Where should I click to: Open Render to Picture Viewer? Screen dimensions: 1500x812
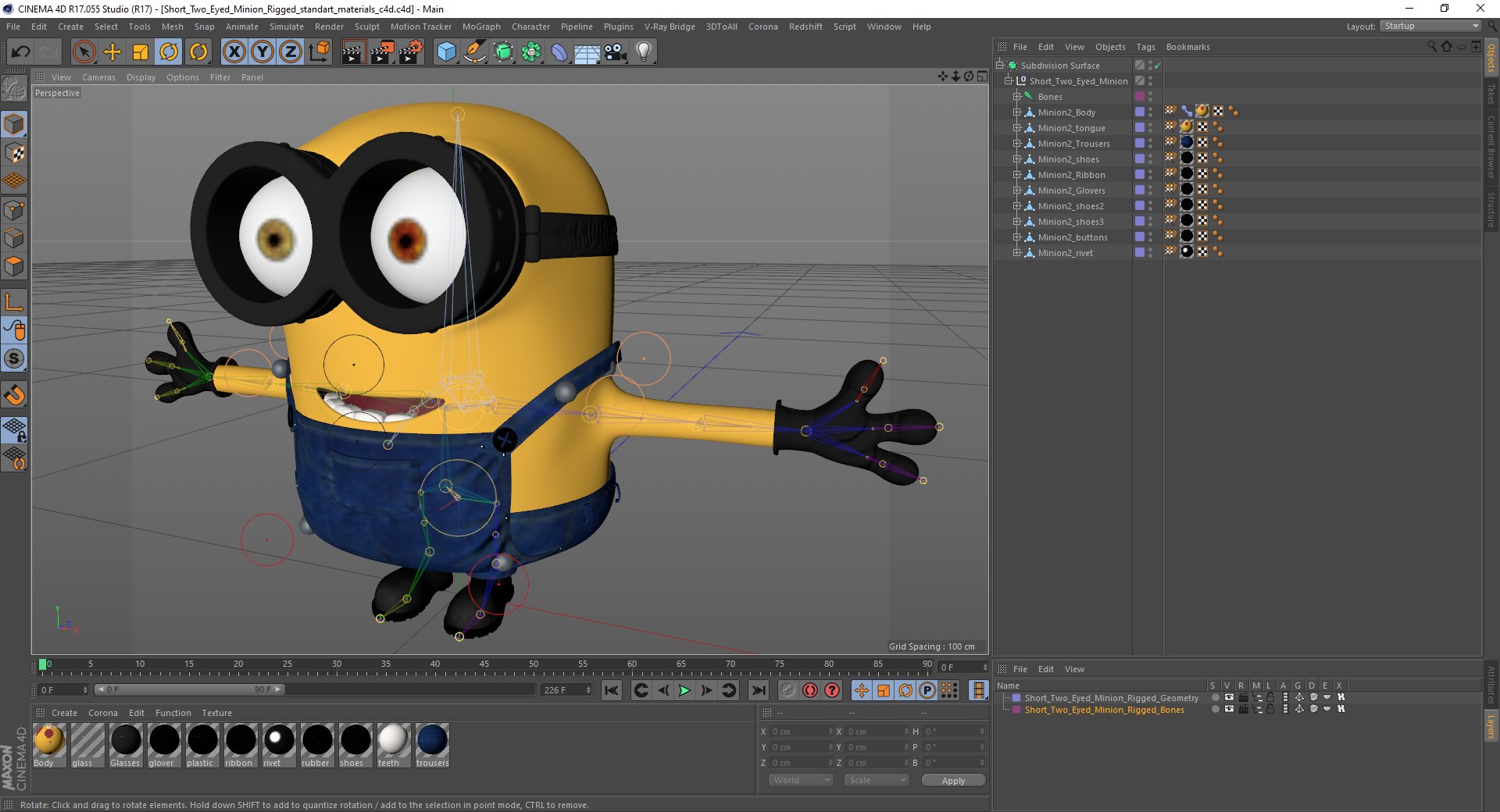tap(382, 52)
